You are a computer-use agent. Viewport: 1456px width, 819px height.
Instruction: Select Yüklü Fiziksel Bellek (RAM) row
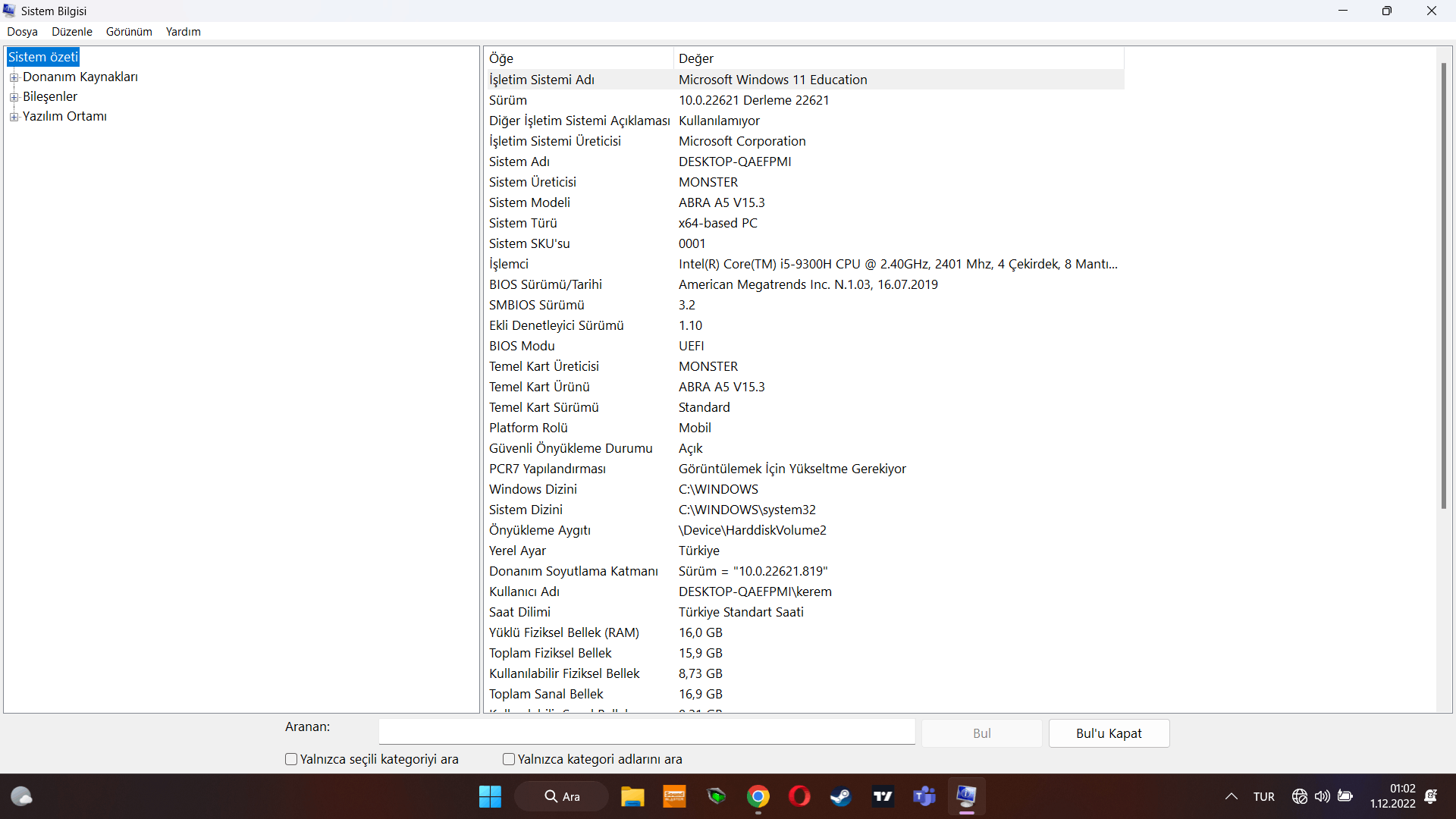click(x=805, y=632)
